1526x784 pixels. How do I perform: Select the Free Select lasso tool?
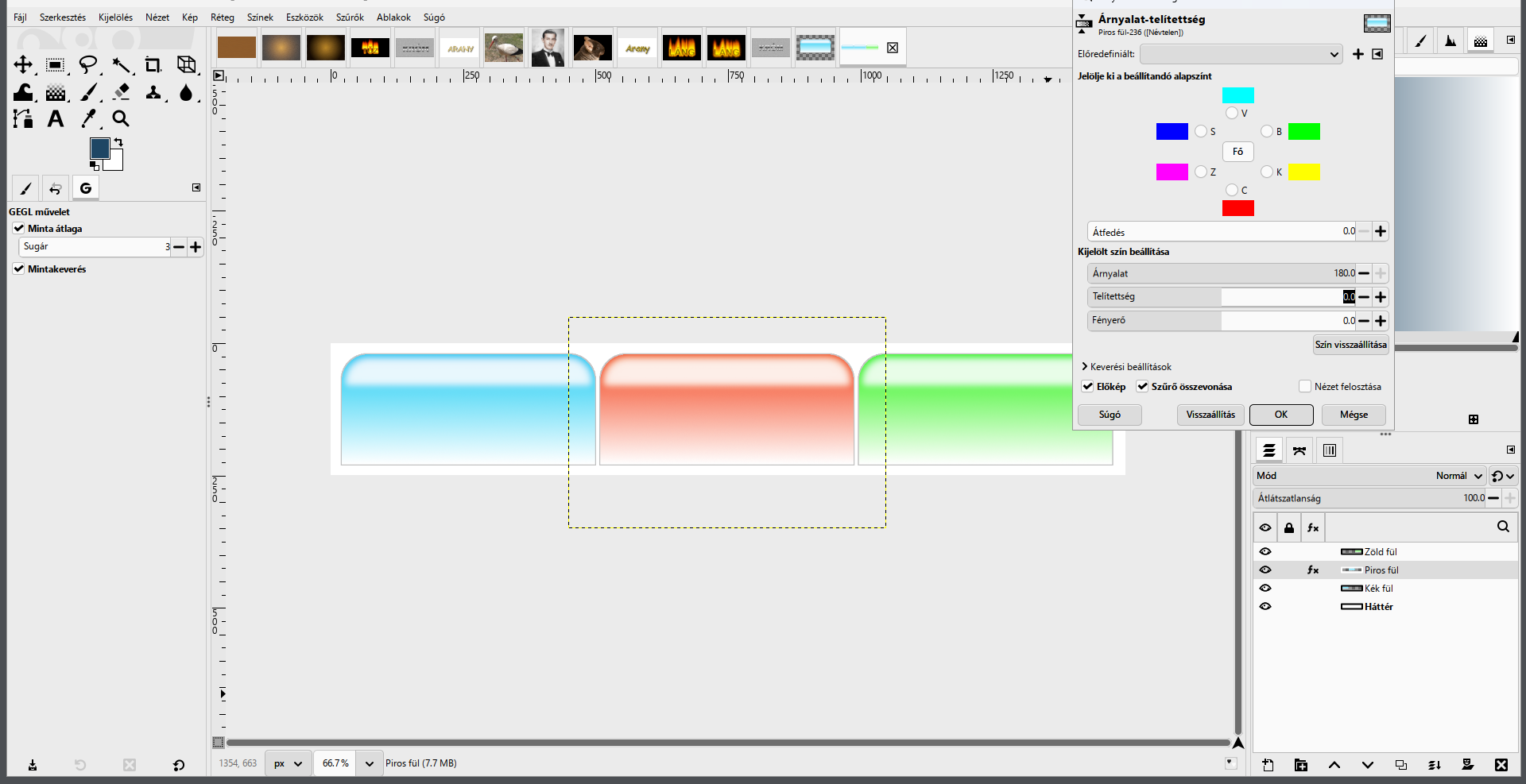click(x=88, y=65)
